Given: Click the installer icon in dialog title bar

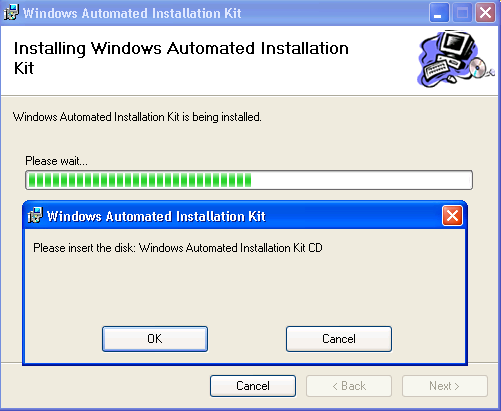Looking at the screenshot, I should coord(35,215).
